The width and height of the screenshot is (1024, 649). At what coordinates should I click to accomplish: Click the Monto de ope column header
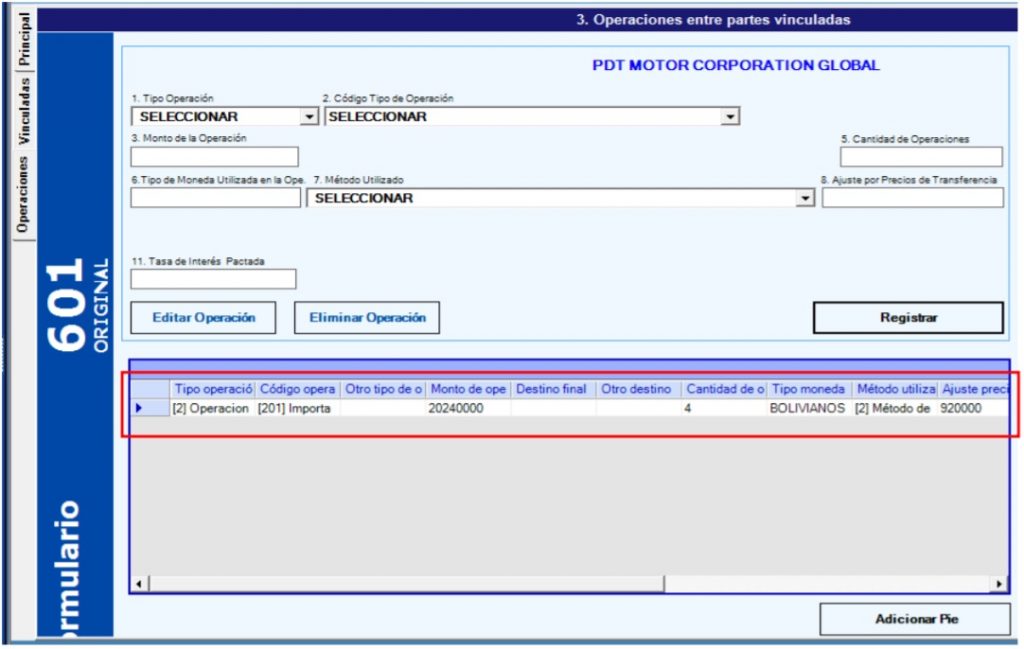coord(468,389)
